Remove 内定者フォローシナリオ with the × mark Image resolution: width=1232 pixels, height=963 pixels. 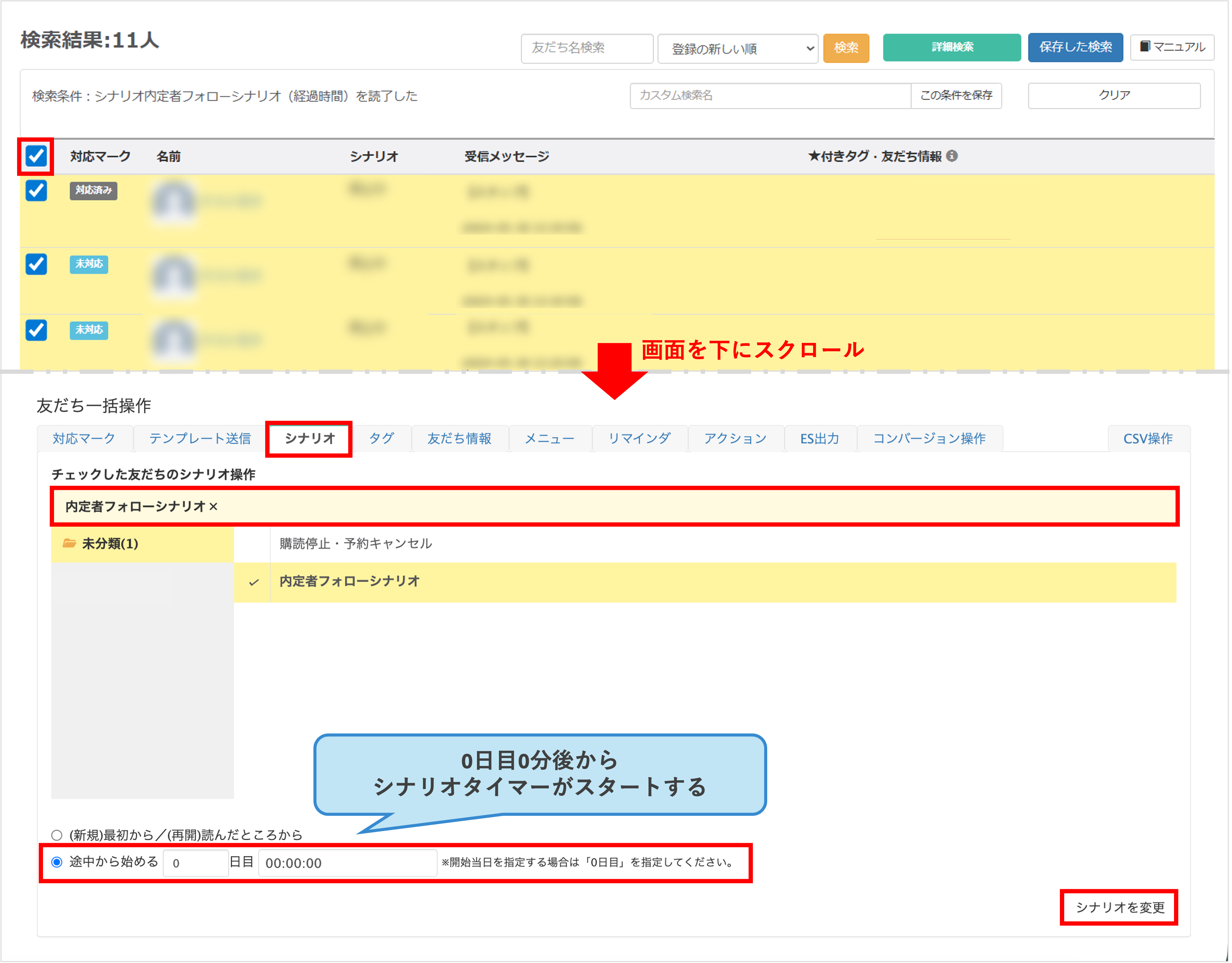tap(213, 506)
